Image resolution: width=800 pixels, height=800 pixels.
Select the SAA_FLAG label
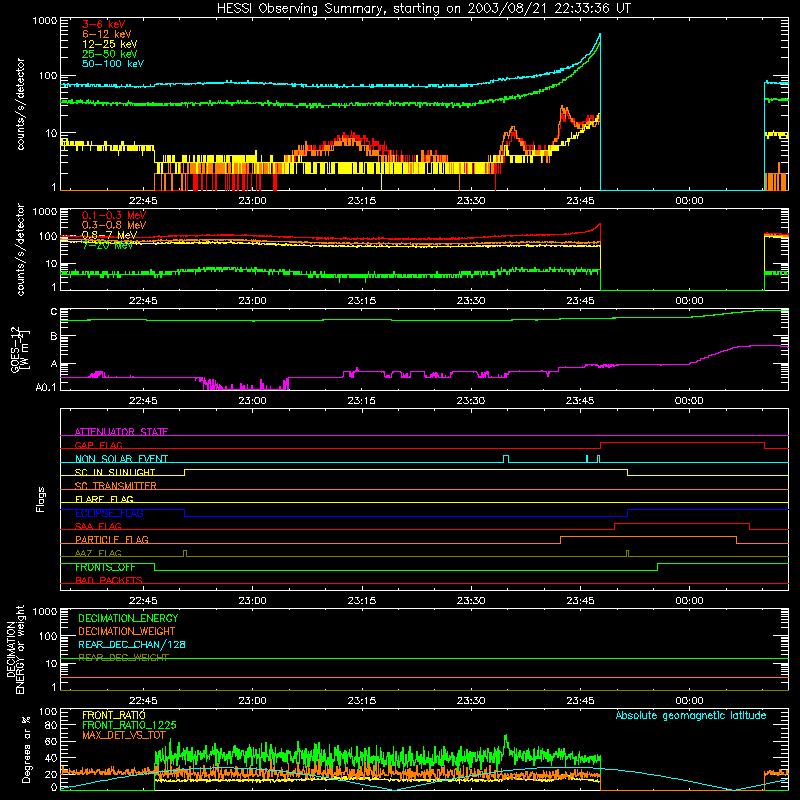pos(98,526)
